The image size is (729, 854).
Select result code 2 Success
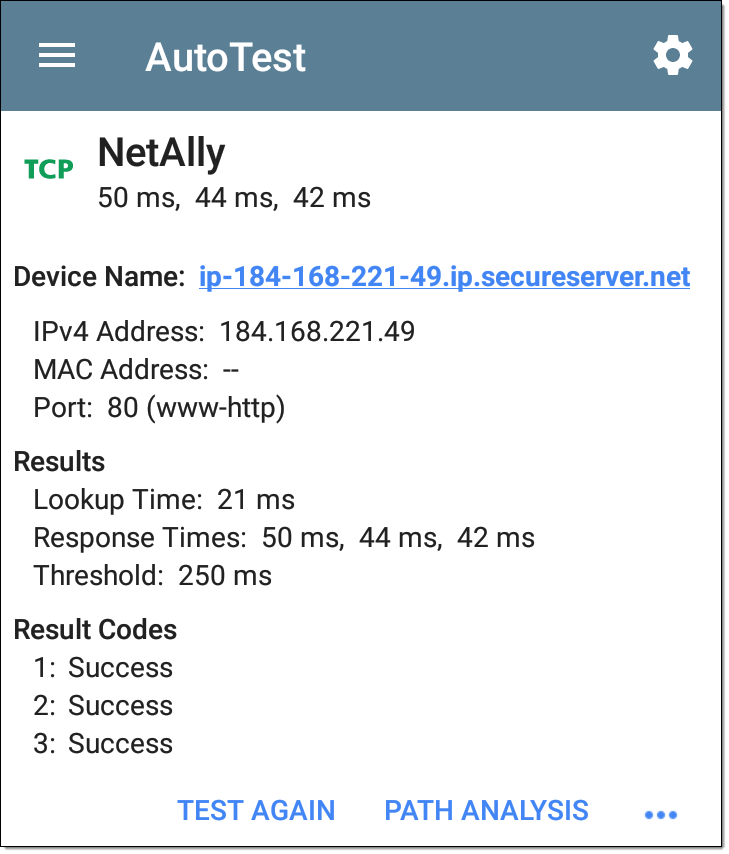(103, 706)
